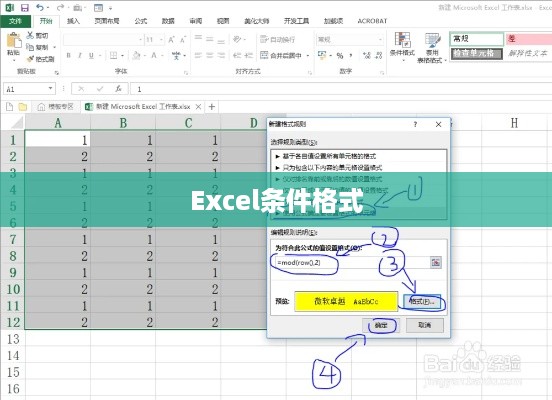
Task: Click OK (确定) in new rule dialog
Action: (381, 325)
